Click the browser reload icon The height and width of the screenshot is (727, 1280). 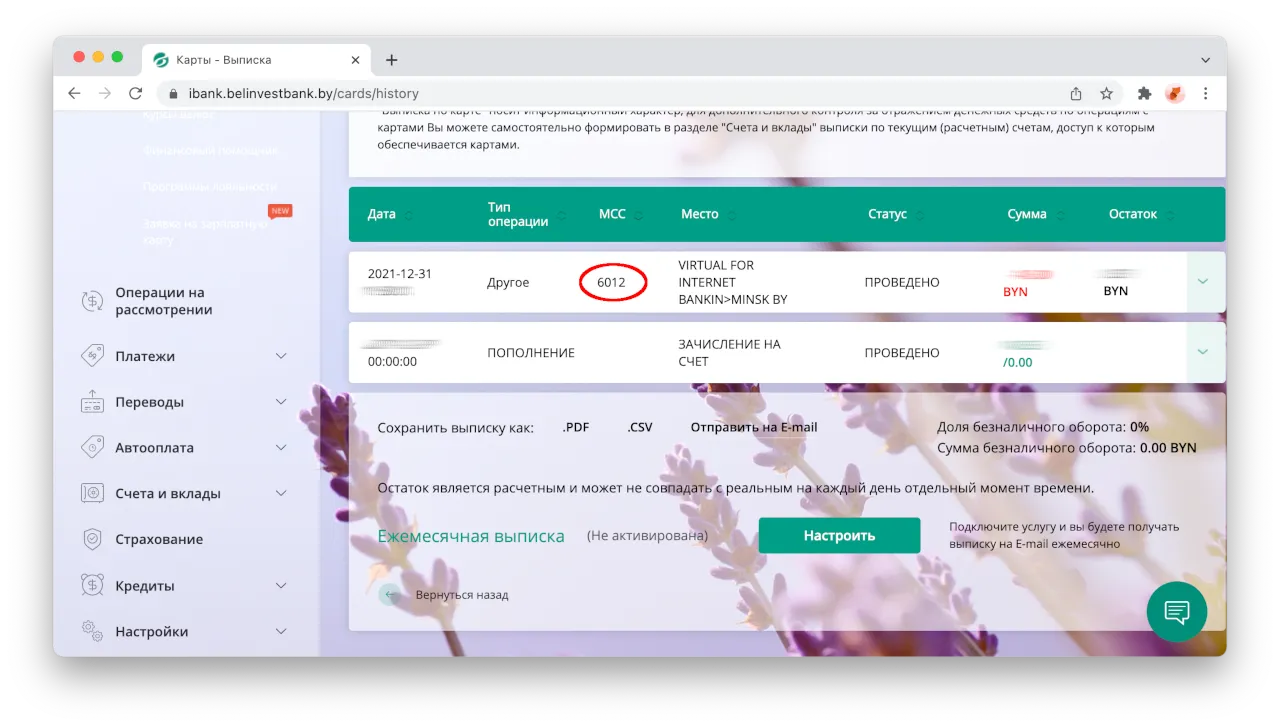click(x=135, y=93)
